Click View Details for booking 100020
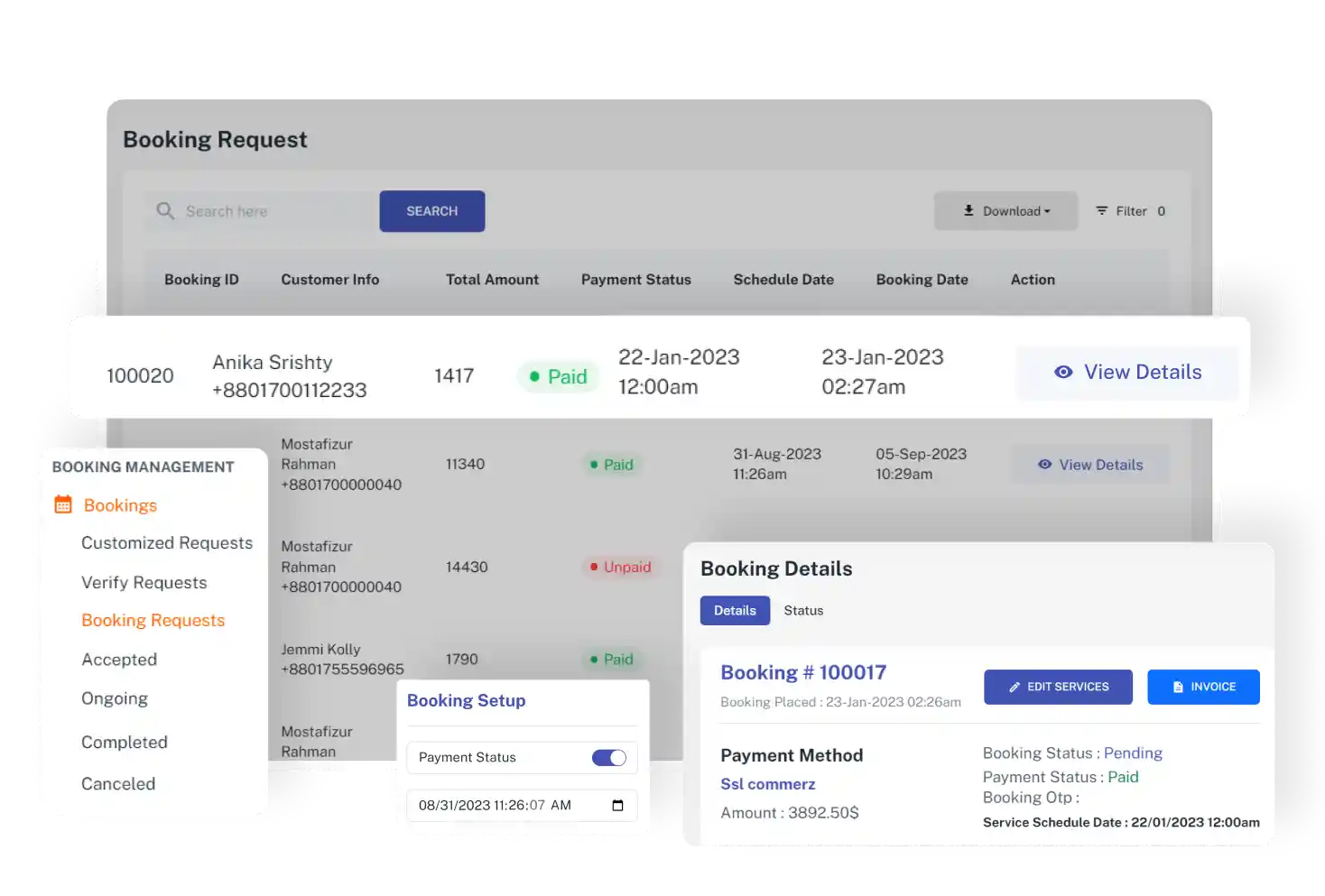This screenshot has width=1325, height=896. [x=1127, y=373]
